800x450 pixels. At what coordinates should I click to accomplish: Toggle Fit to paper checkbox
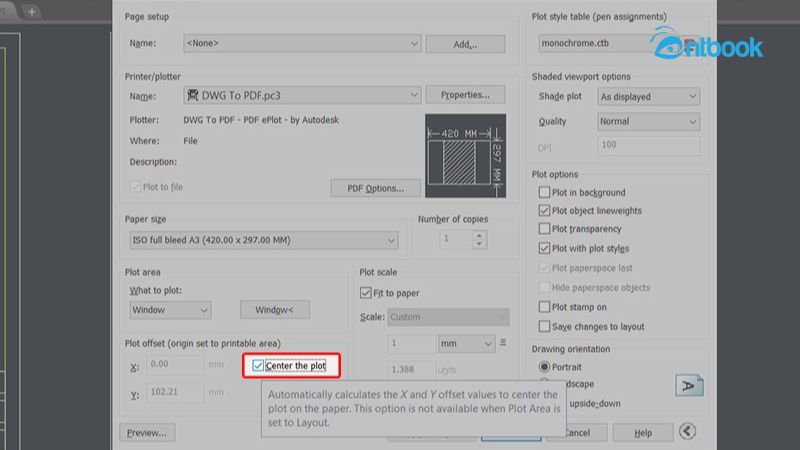coord(365,293)
